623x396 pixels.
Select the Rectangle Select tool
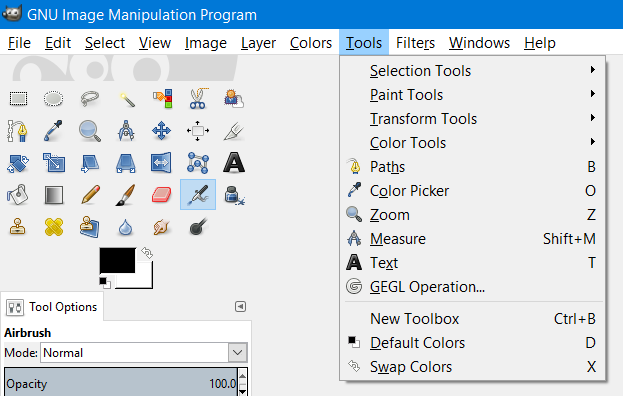click(18, 99)
